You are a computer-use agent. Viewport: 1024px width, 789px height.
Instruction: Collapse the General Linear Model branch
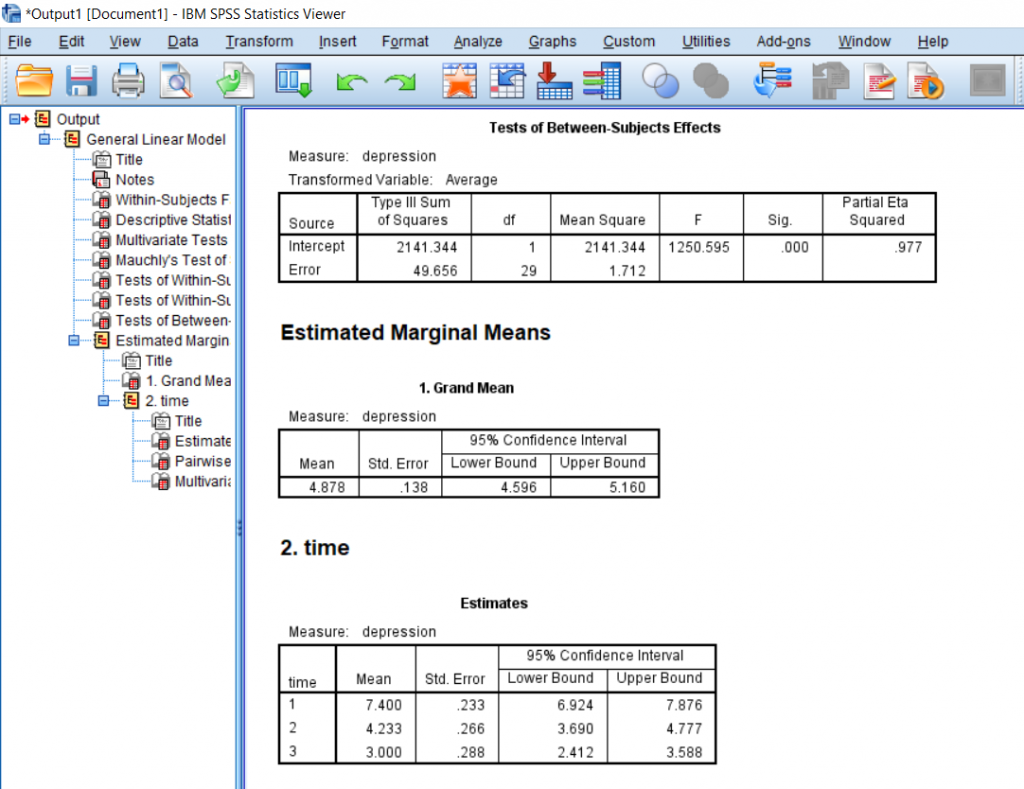point(43,139)
